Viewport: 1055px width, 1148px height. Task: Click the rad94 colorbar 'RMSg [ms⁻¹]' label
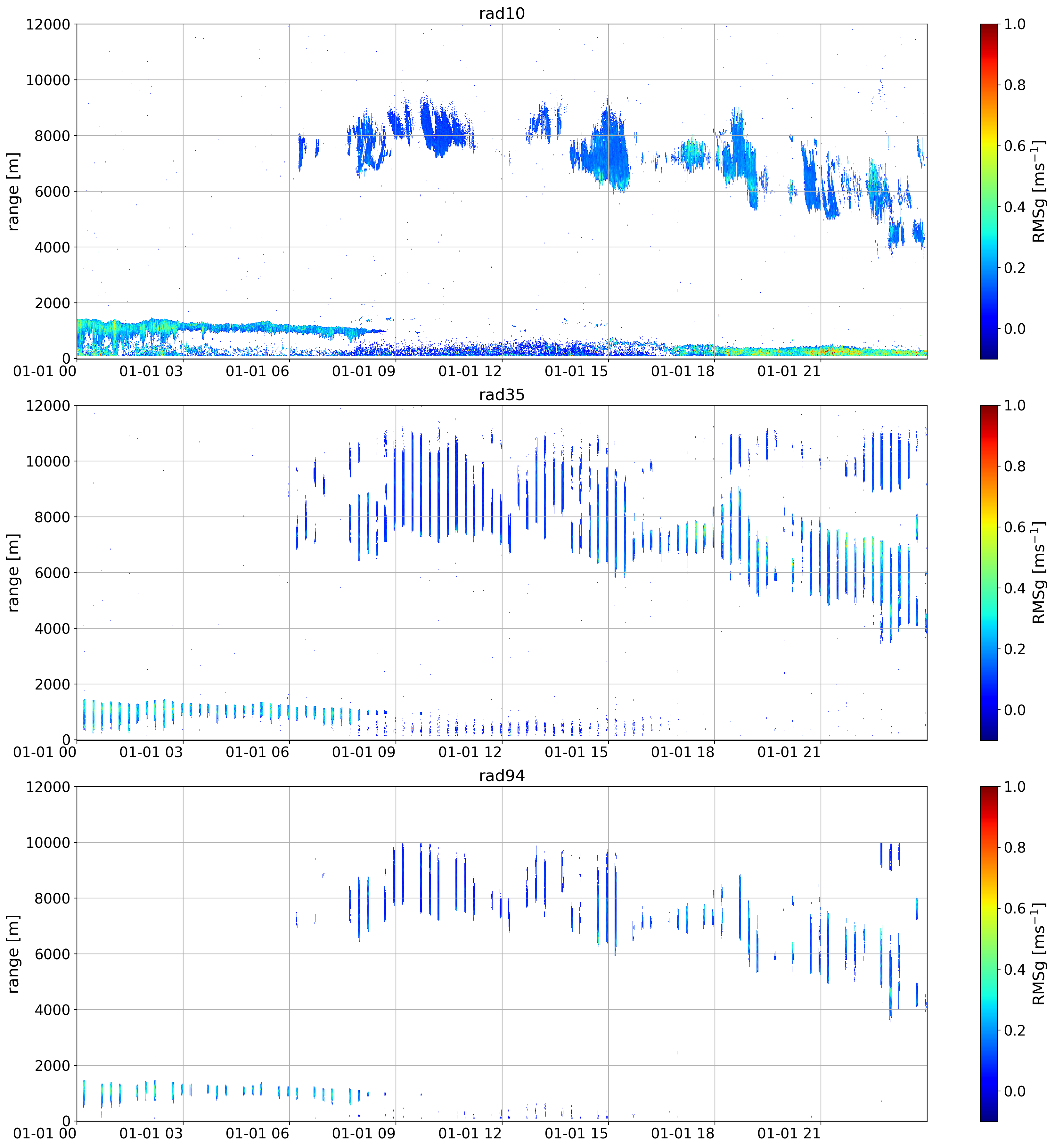point(1039,954)
